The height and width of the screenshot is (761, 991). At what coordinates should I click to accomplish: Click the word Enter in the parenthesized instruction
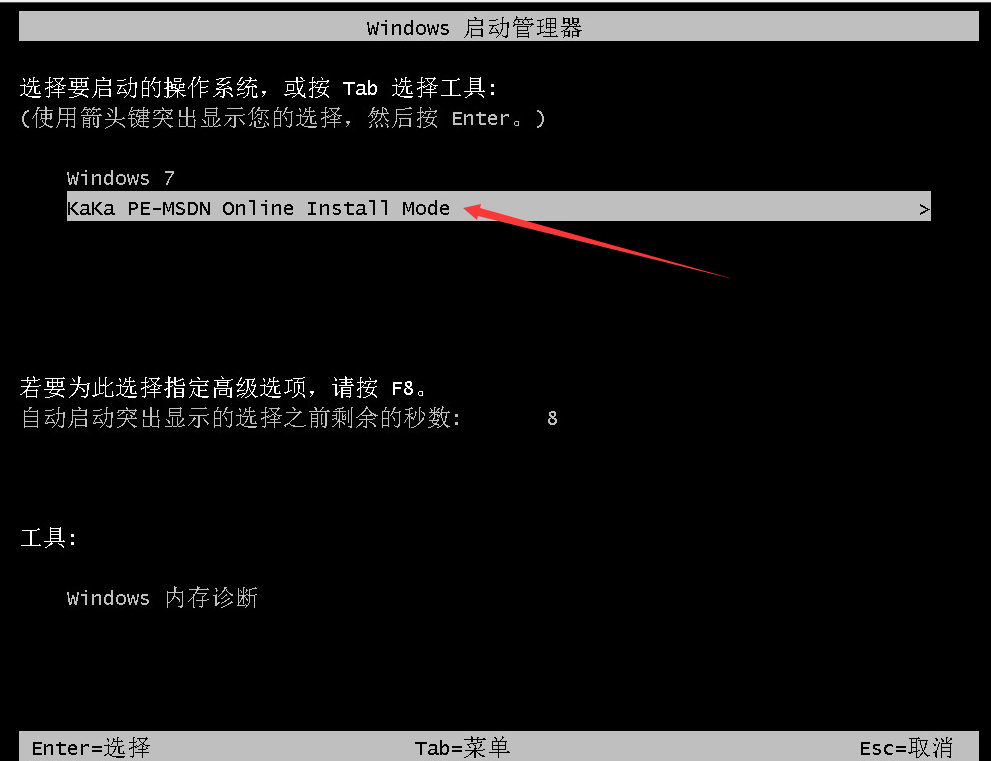(480, 118)
